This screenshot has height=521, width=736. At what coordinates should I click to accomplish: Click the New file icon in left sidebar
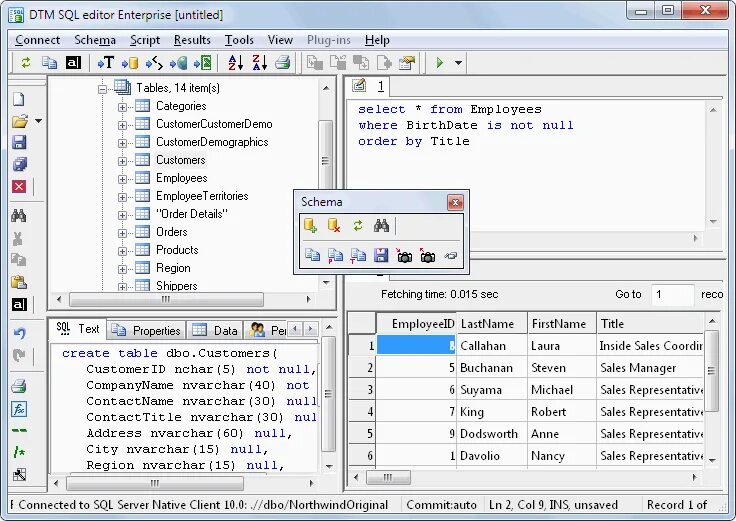(19, 99)
